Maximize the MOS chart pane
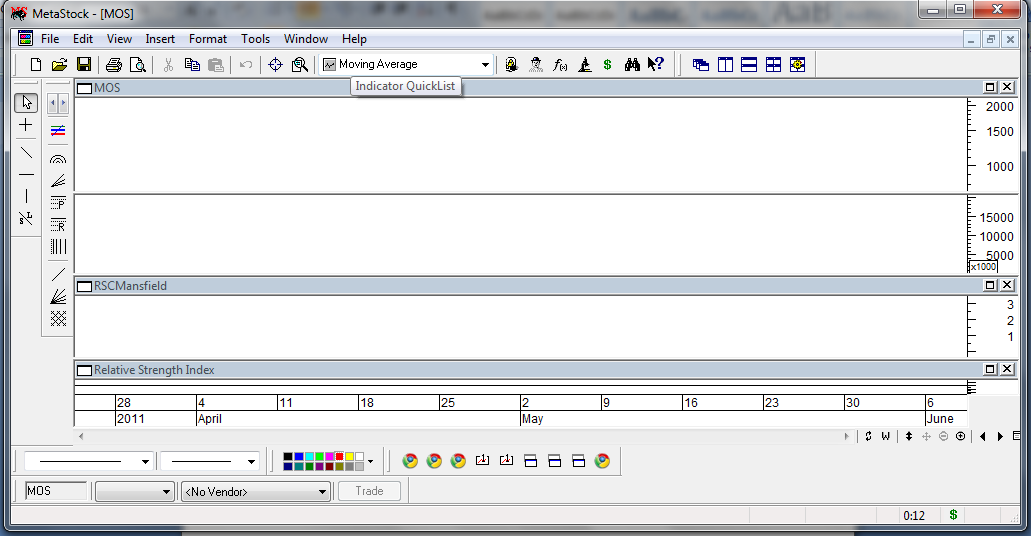This screenshot has width=1031, height=536. click(990, 87)
